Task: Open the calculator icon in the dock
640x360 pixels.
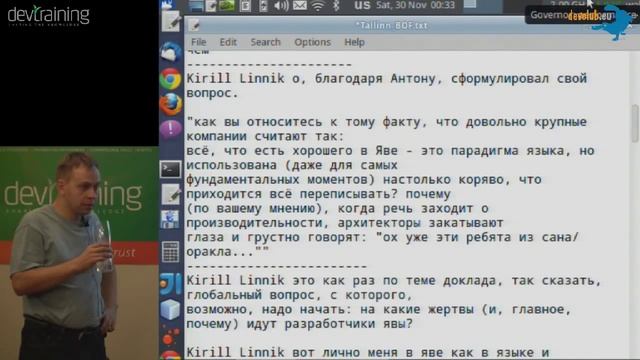Action: point(171,251)
